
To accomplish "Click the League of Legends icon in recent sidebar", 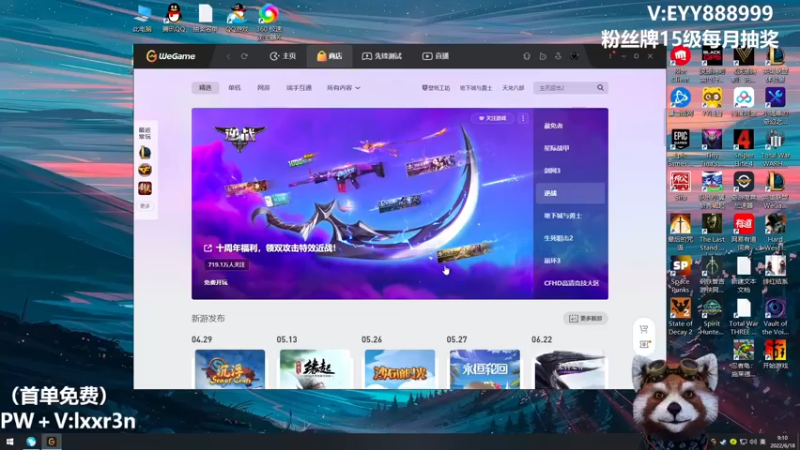I will coord(145,152).
